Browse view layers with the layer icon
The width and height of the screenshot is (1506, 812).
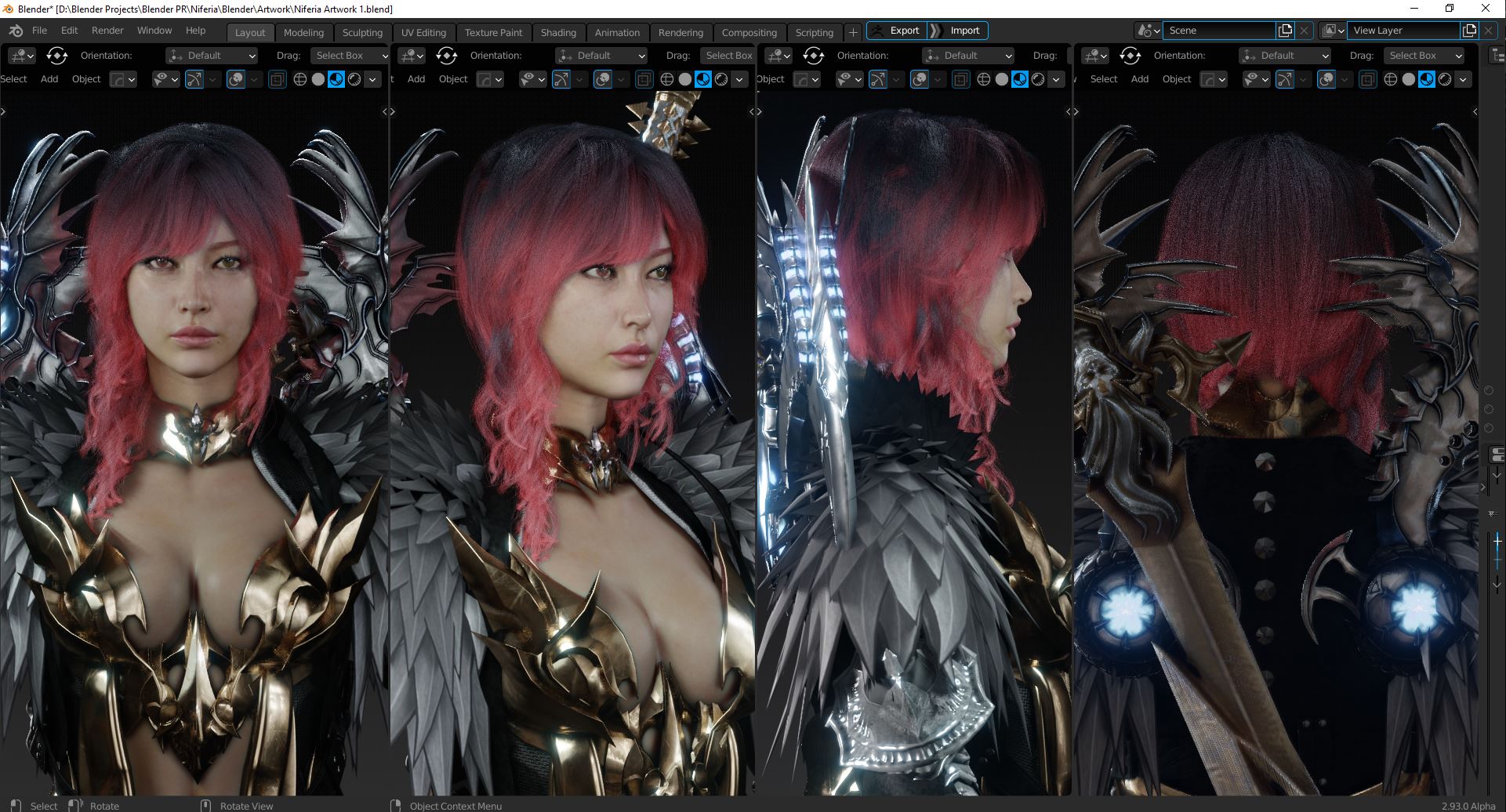(x=1333, y=31)
